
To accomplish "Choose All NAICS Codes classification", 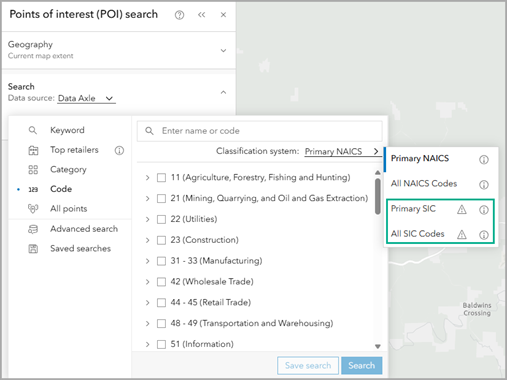I will (x=424, y=184).
